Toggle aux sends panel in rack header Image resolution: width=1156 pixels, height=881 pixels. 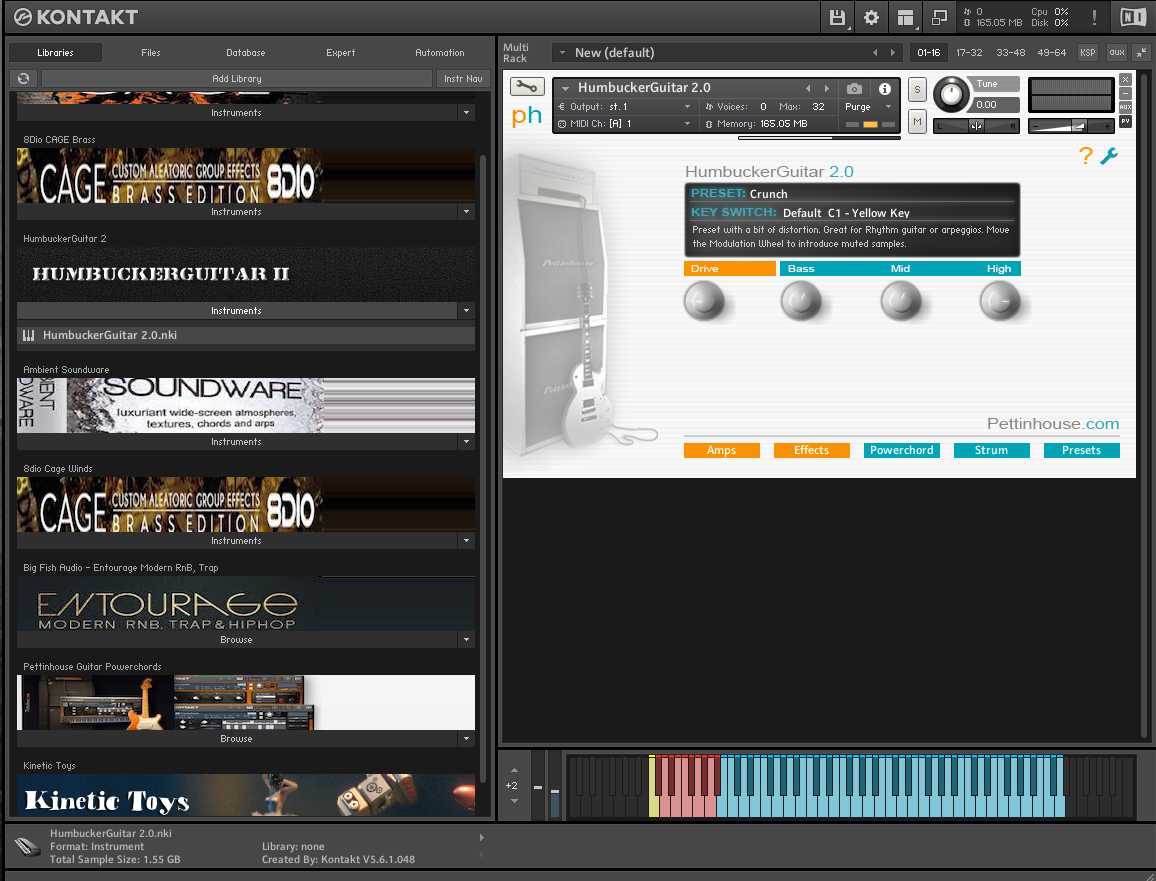[1117, 52]
